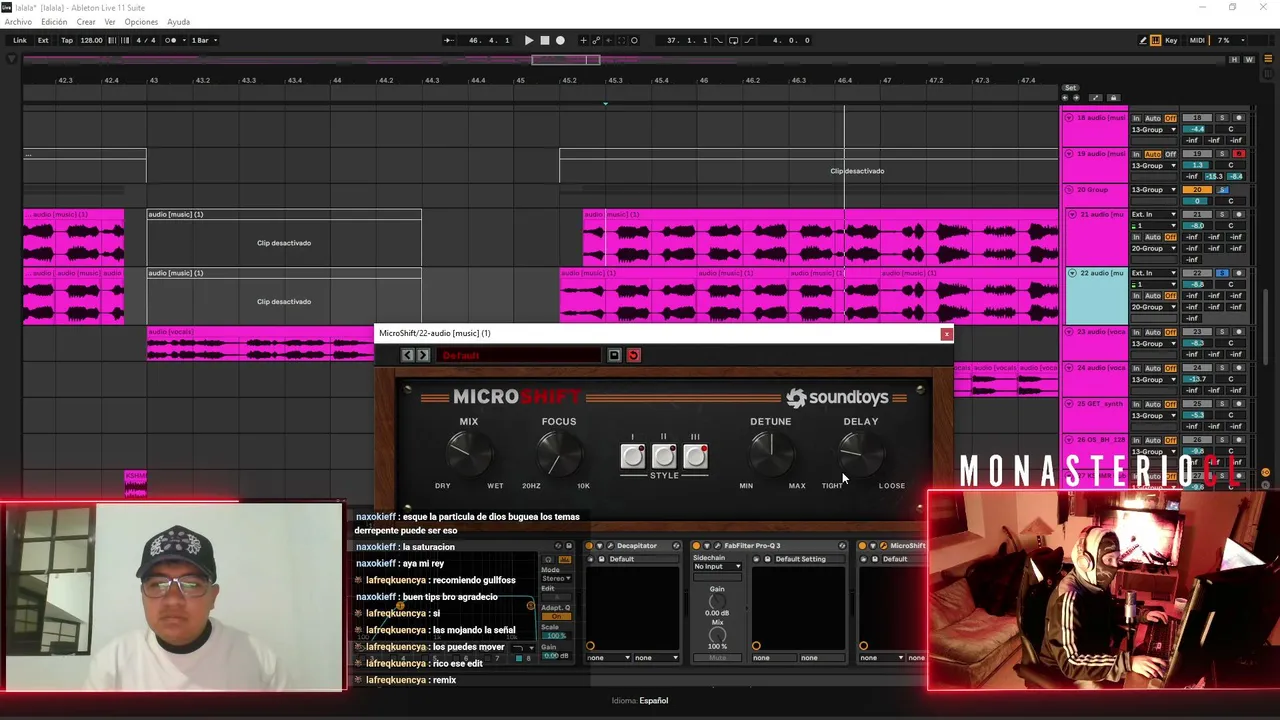Click the Set locator button
The image size is (1280, 720).
(x=1070, y=88)
